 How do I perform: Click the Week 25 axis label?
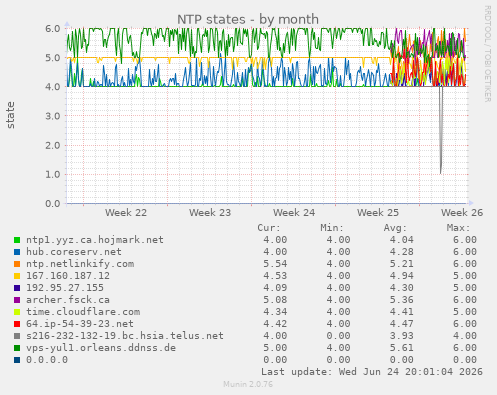click(378, 213)
